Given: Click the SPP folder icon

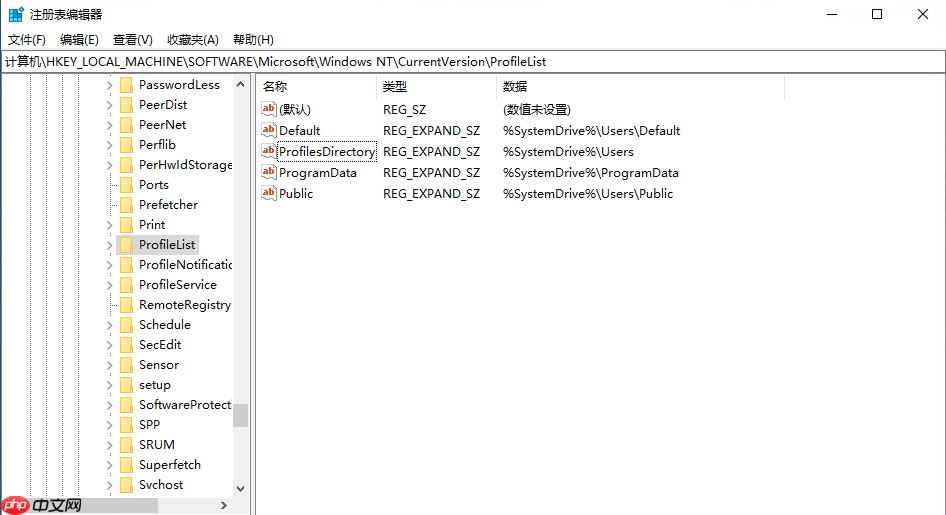Looking at the screenshot, I should (x=126, y=425).
